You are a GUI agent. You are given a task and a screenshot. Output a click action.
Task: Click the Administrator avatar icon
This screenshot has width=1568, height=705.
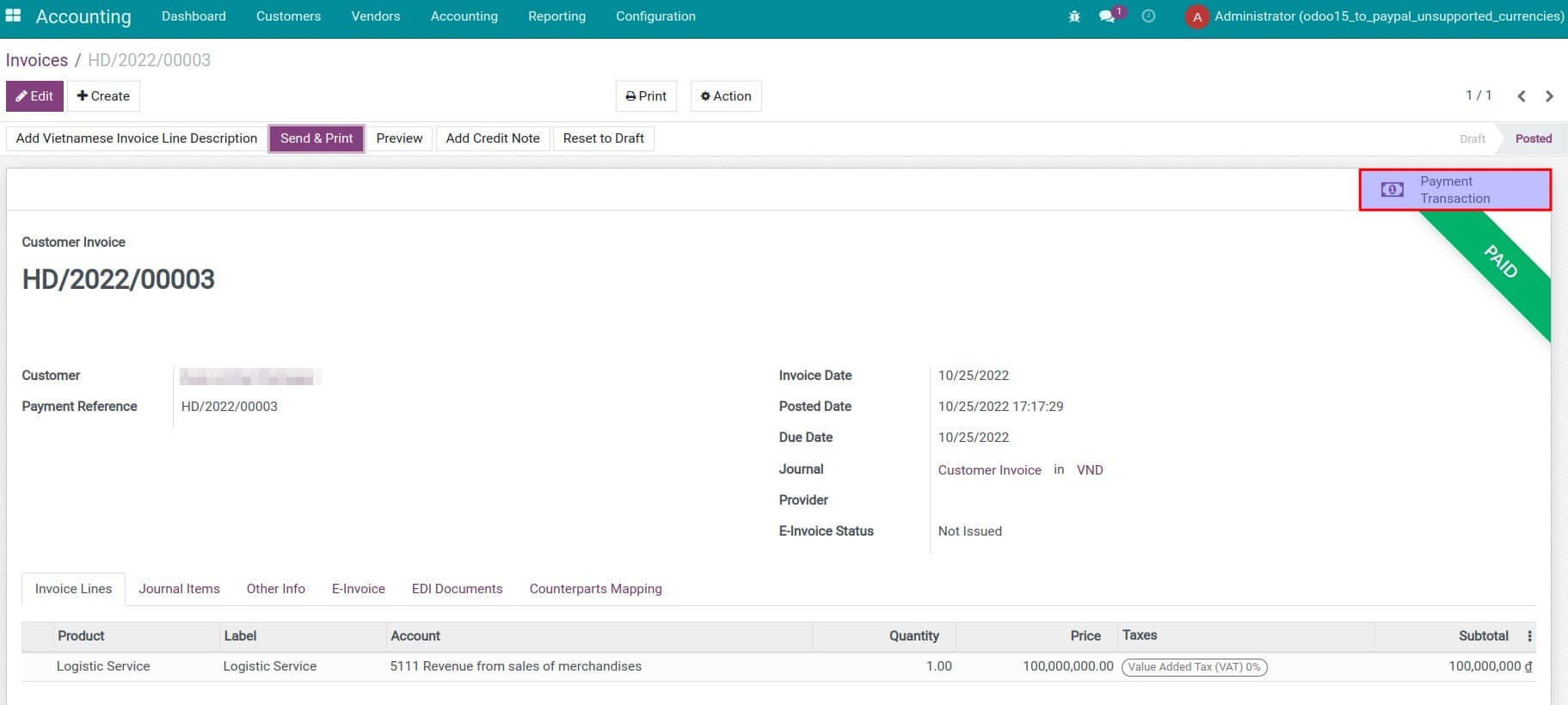(x=1196, y=16)
